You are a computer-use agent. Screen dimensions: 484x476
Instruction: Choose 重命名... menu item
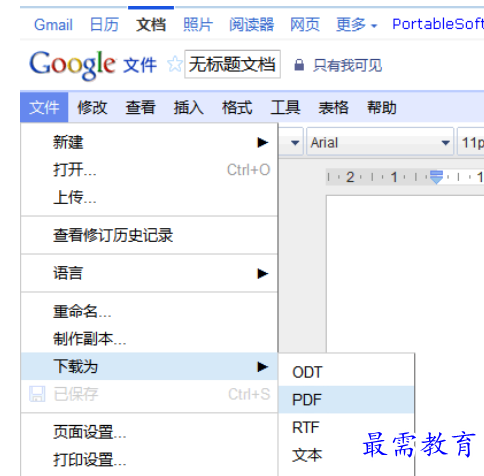[x=149, y=312]
